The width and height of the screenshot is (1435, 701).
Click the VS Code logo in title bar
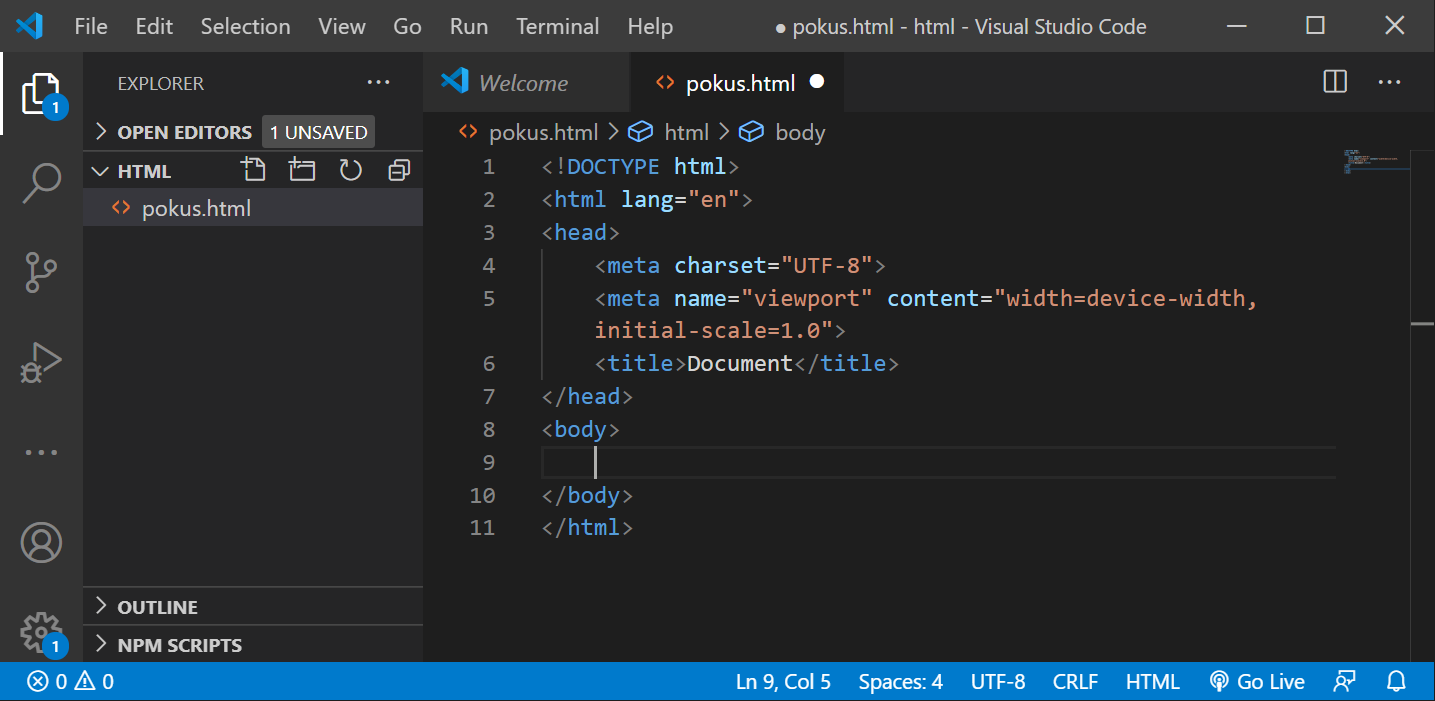coord(30,26)
